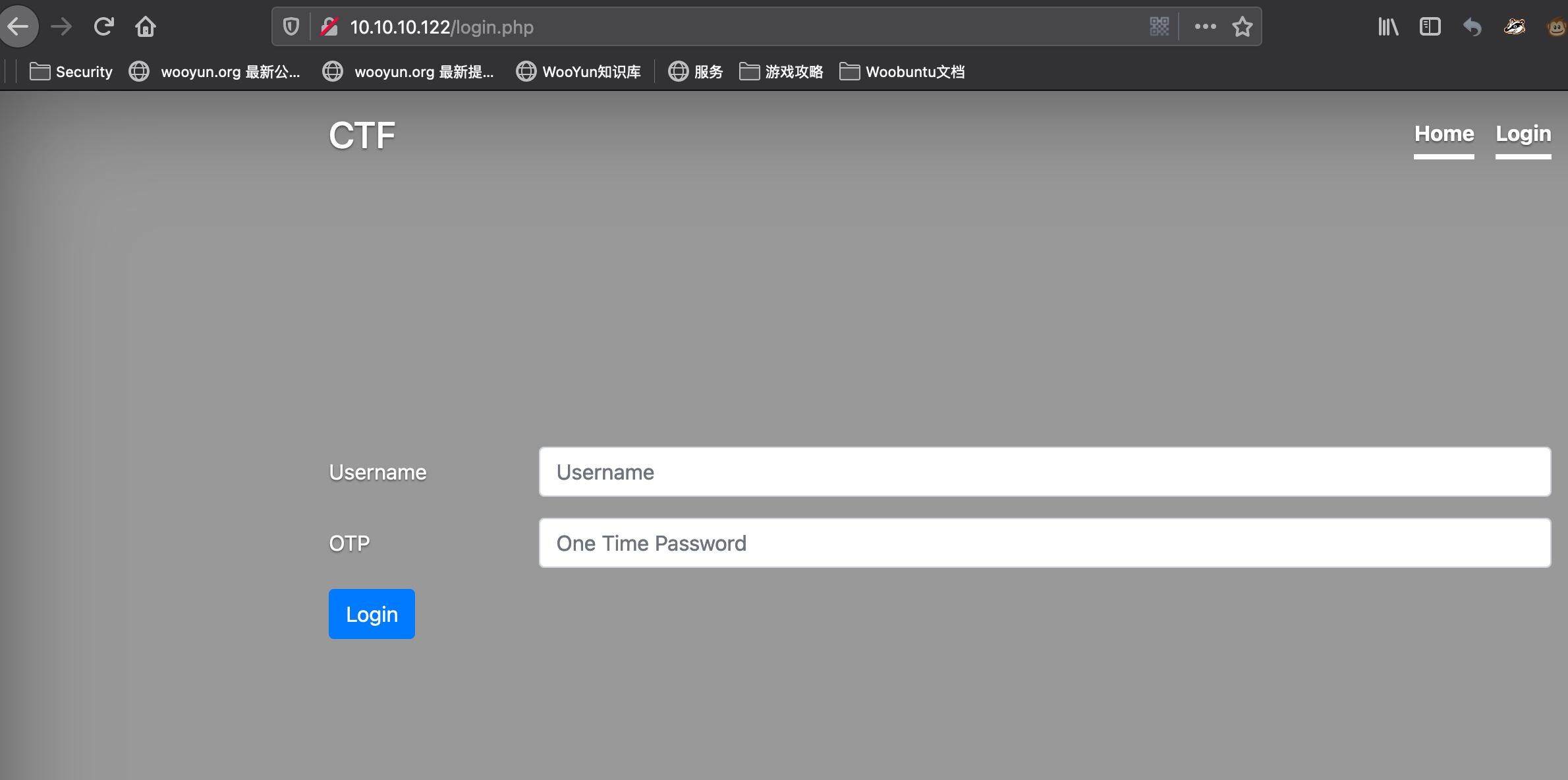This screenshot has height=780, width=1568.
Task: Select the Login navigation tab
Action: coord(1523,134)
